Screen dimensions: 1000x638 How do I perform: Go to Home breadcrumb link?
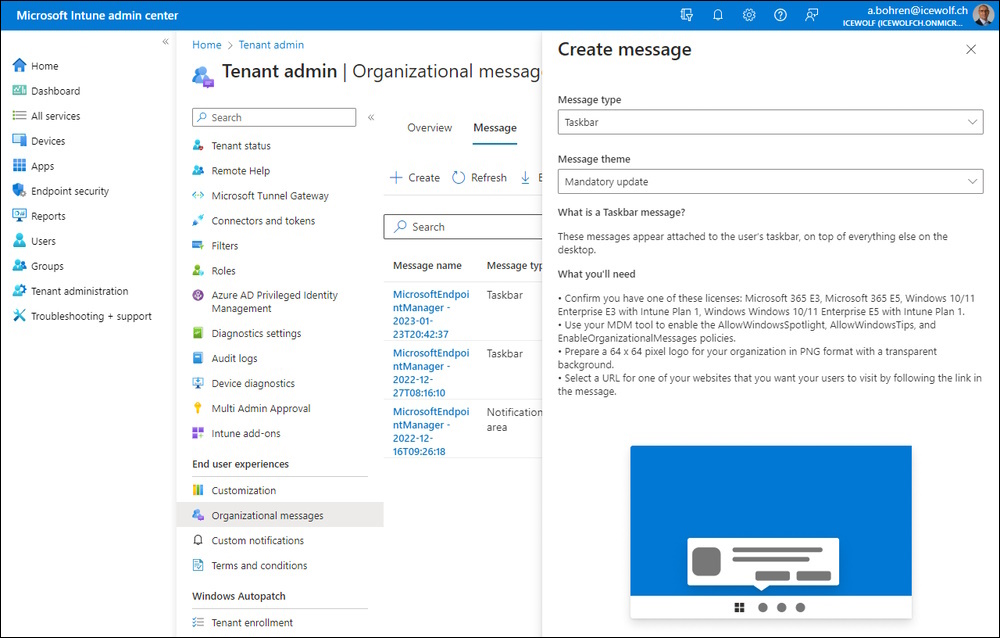[207, 45]
